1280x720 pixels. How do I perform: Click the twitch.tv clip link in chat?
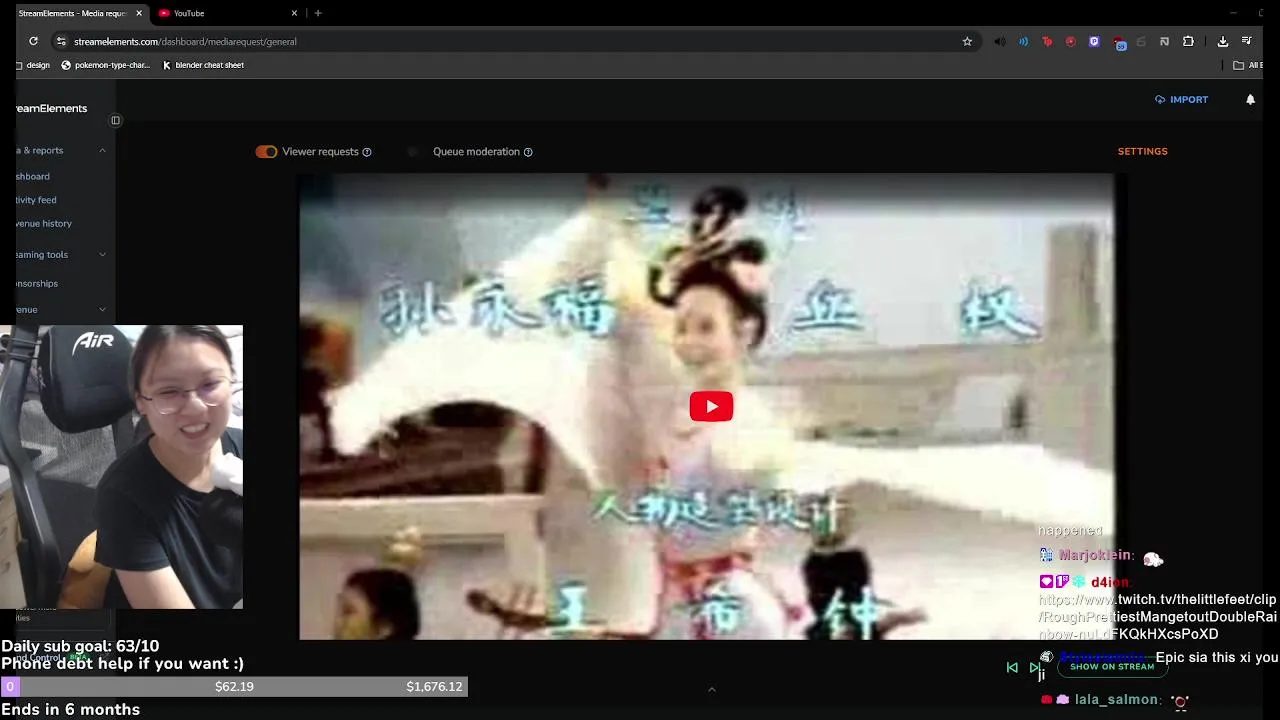(1157, 617)
